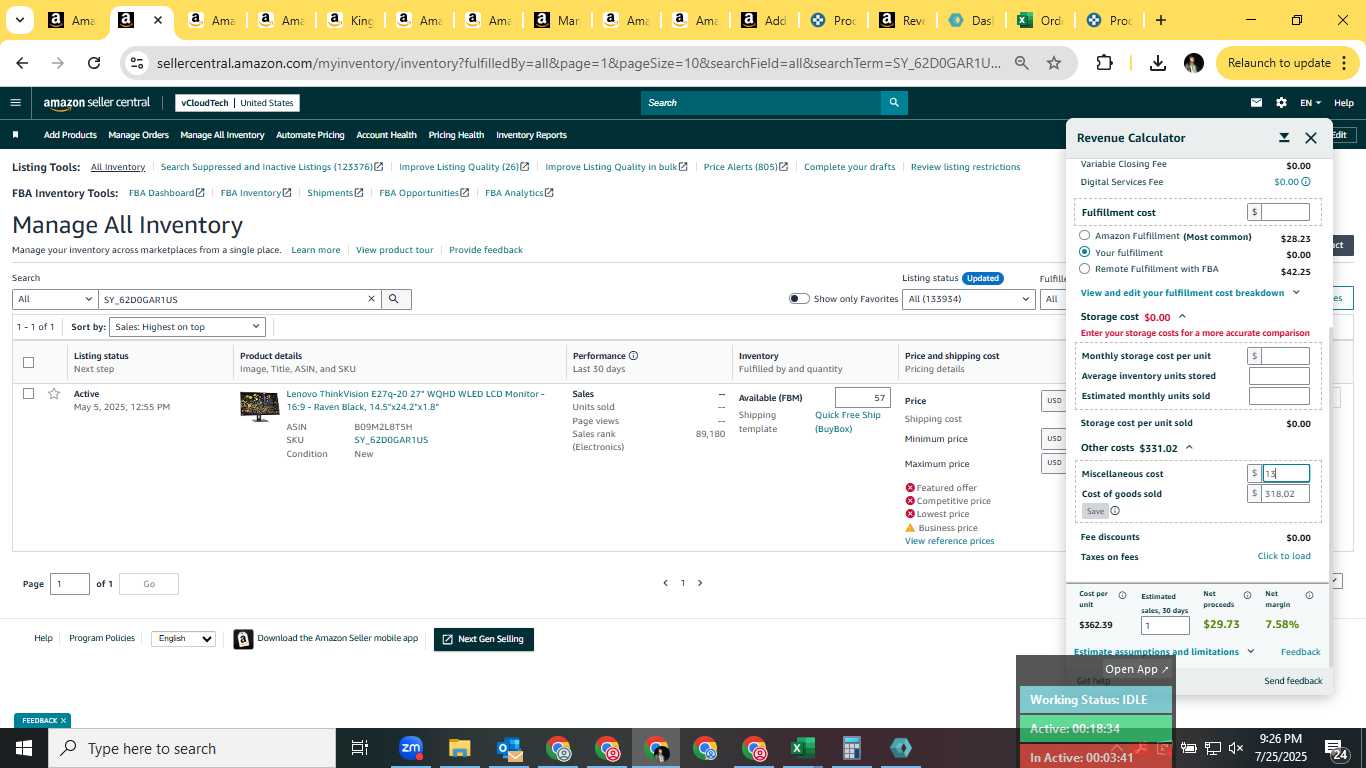Click the Available quantity field showing 57
Viewport: 1366px width, 768px height.
click(862, 398)
